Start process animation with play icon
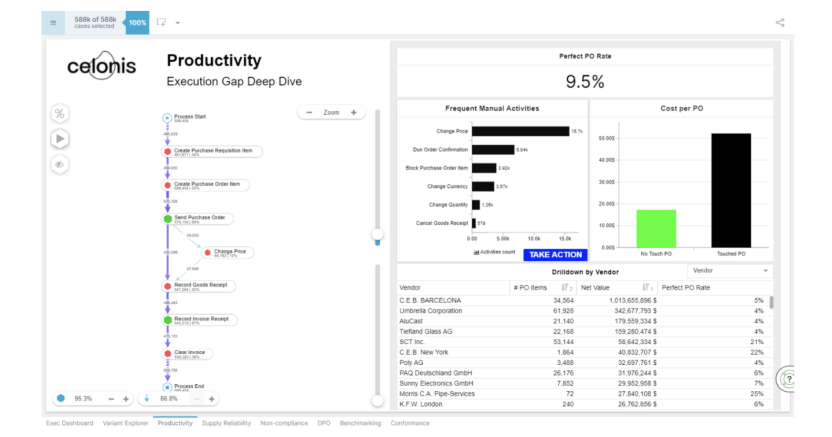Viewport: 832px width, 437px height. point(59,139)
